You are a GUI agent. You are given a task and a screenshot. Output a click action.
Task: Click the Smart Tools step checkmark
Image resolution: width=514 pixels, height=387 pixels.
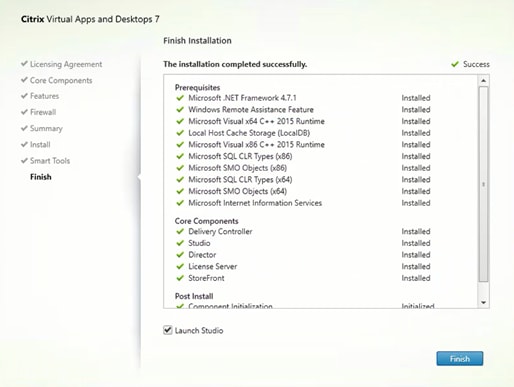coord(24,160)
